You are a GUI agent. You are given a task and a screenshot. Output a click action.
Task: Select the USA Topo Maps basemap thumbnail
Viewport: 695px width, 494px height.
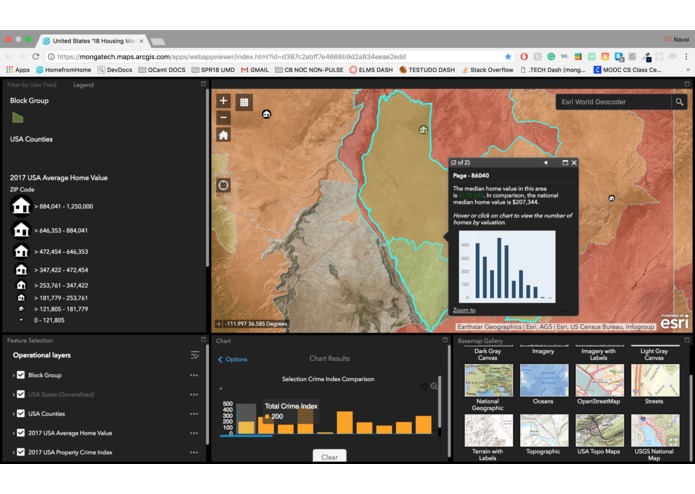pos(599,430)
